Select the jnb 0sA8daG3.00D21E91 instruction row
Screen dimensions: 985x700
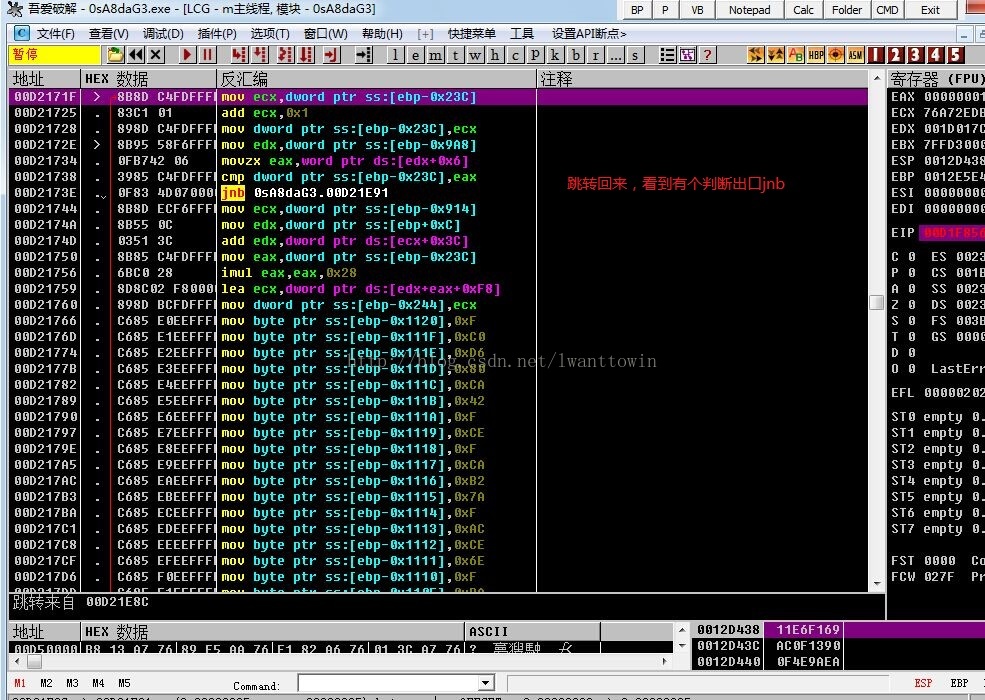438,193
